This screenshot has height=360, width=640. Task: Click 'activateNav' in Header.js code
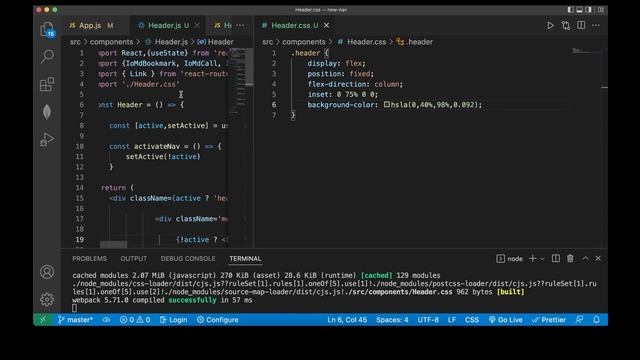pos(157,146)
